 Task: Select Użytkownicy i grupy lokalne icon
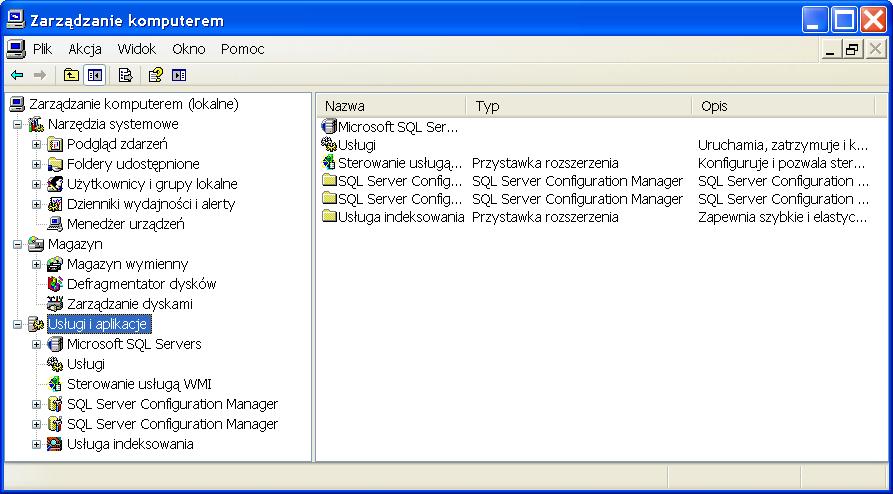55,184
